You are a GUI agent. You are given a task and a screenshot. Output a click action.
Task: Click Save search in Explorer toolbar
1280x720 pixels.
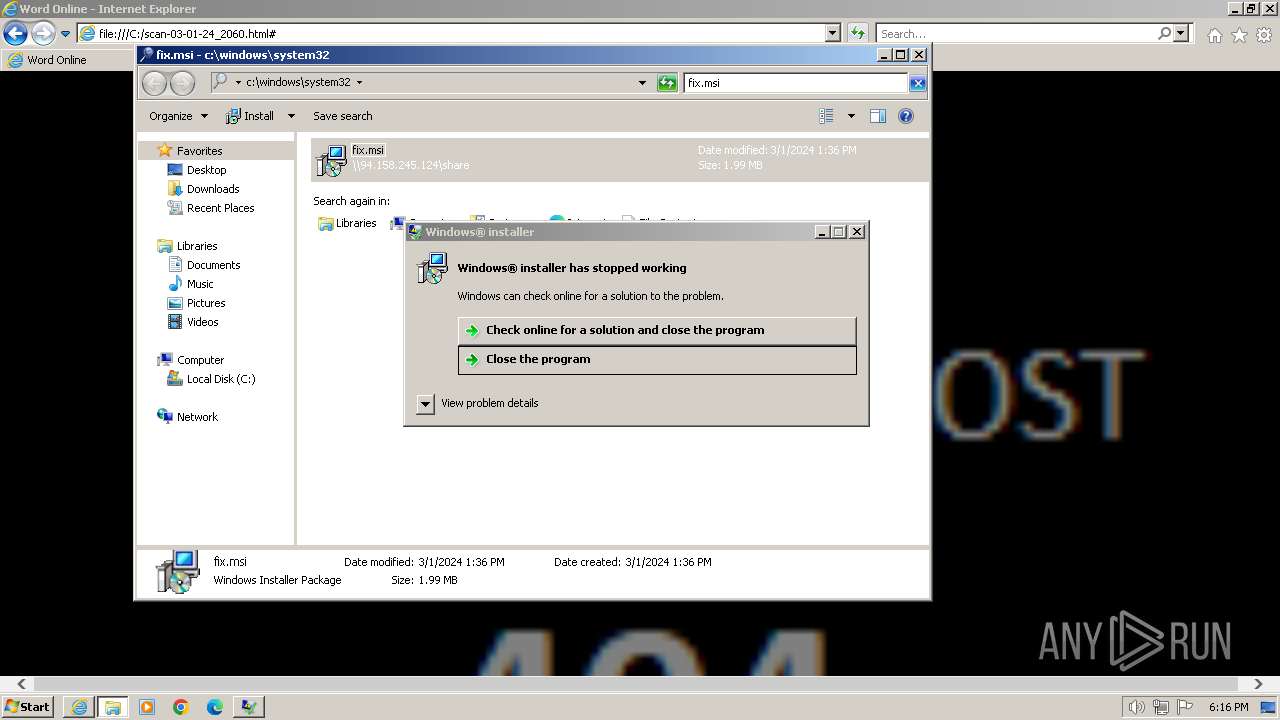[342, 116]
